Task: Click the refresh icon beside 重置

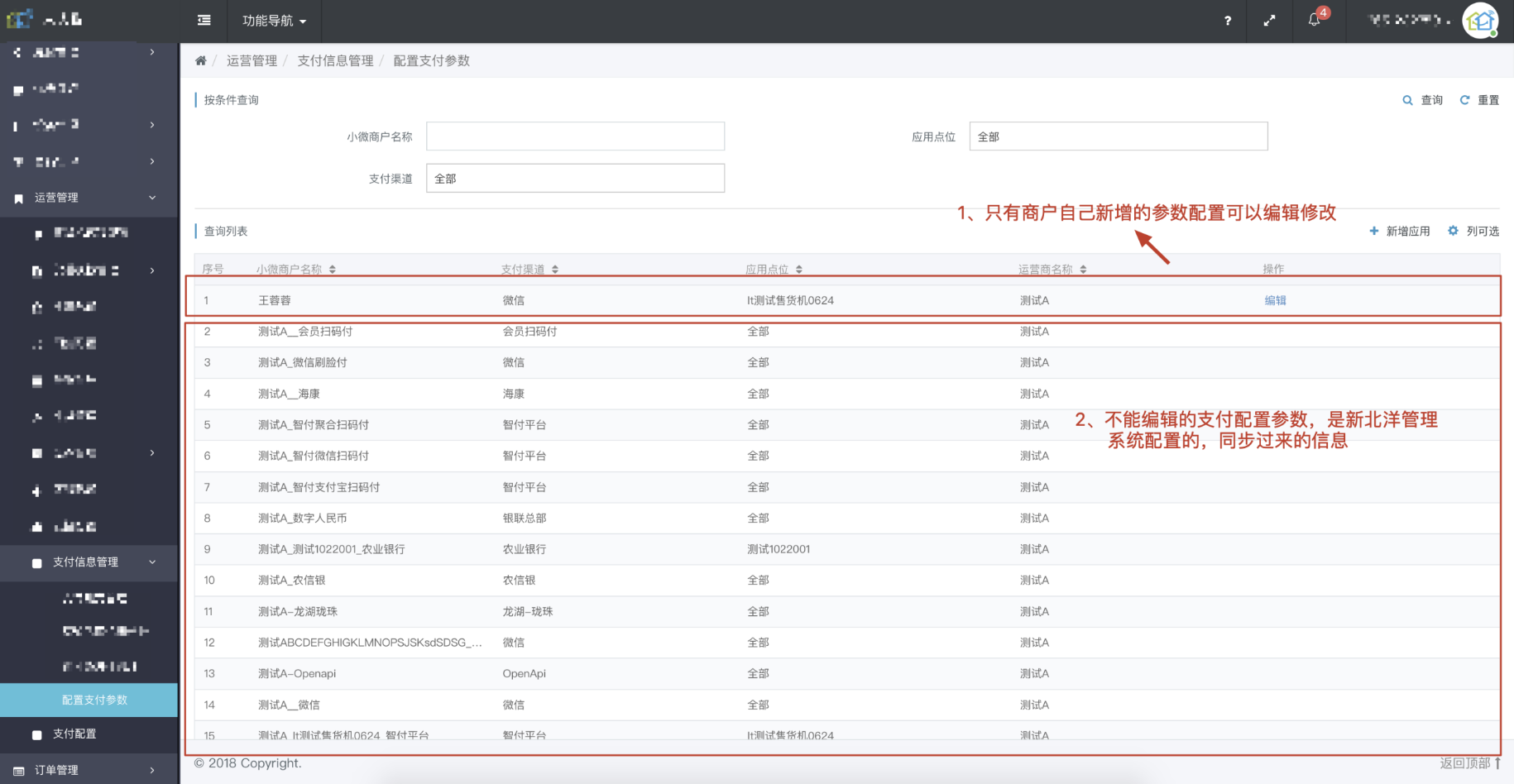Action: pyautogui.click(x=1464, y=100)
